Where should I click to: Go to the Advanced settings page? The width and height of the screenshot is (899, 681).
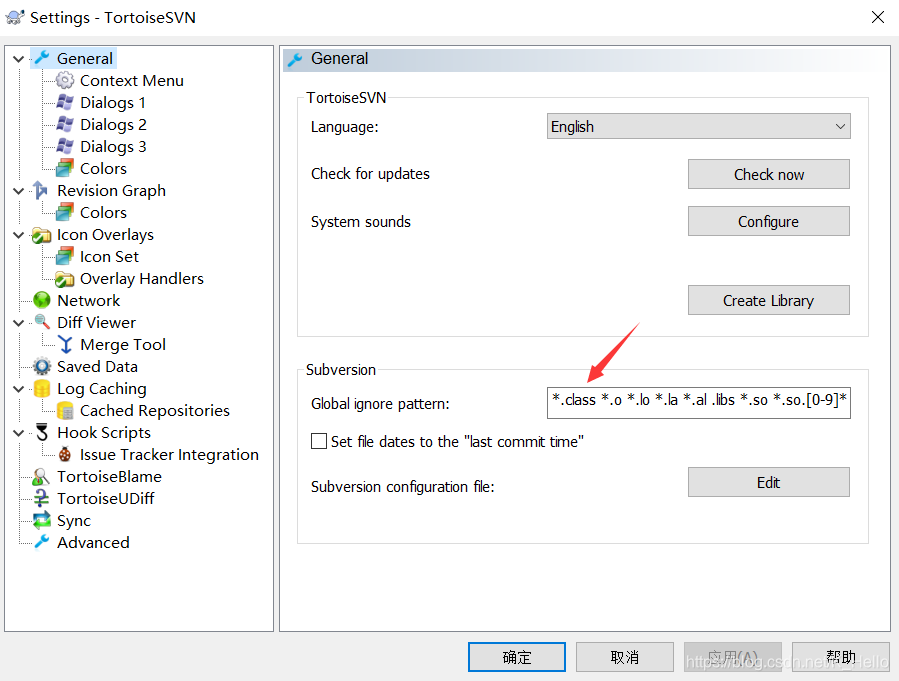(93, 542)
